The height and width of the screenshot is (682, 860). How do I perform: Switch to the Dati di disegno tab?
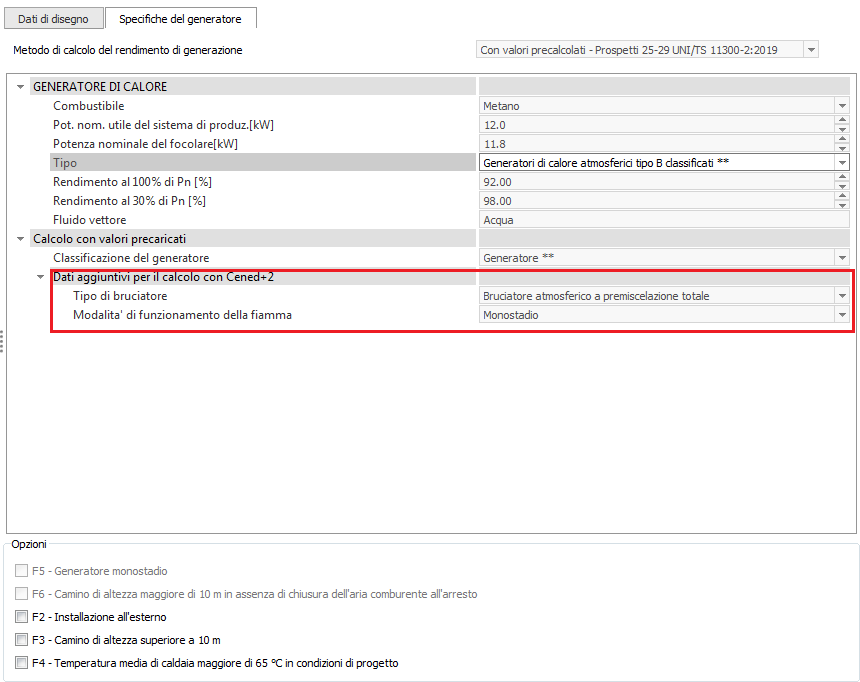coord(52,19)
